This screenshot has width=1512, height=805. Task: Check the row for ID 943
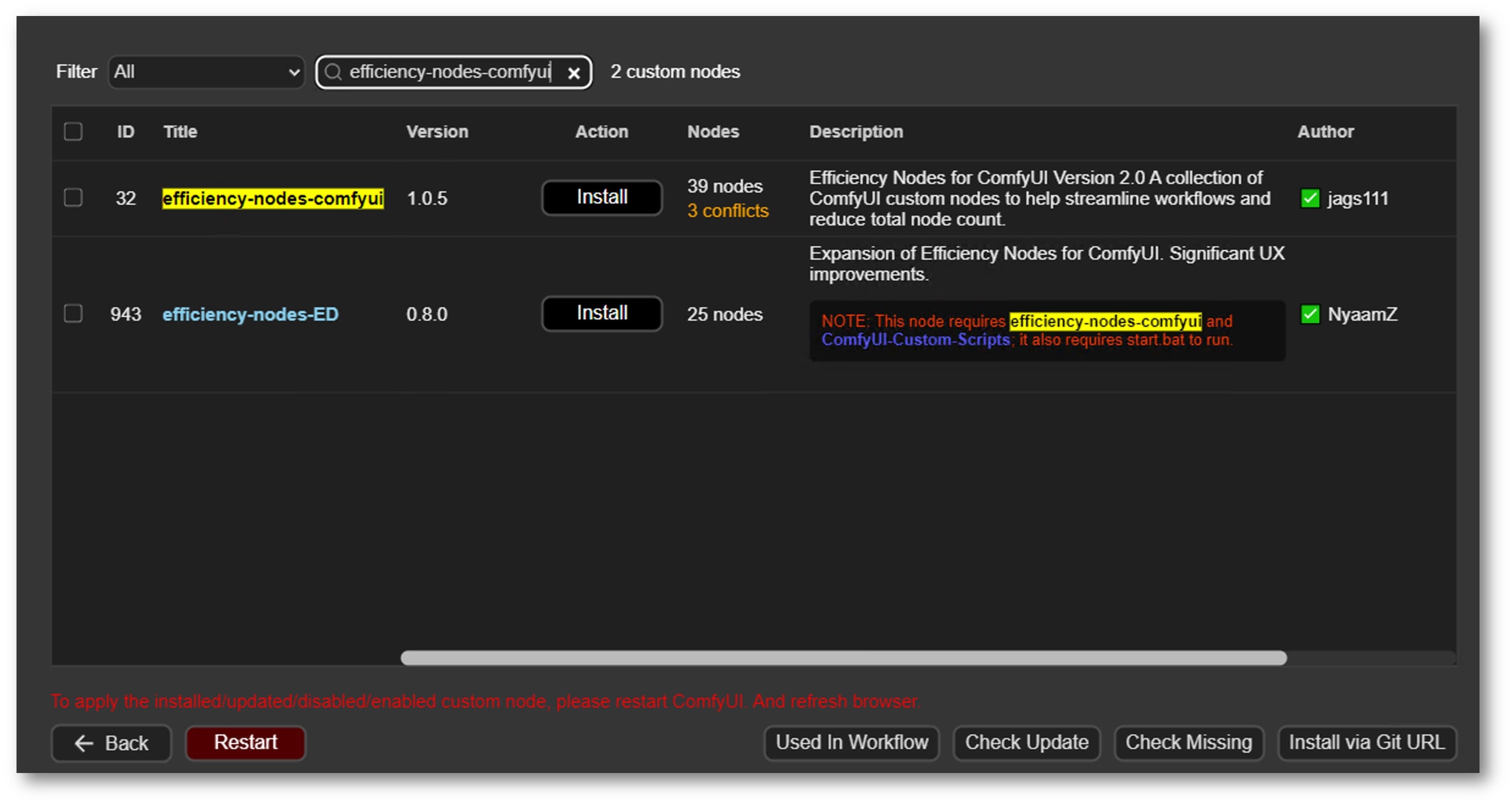coord(73,313)
